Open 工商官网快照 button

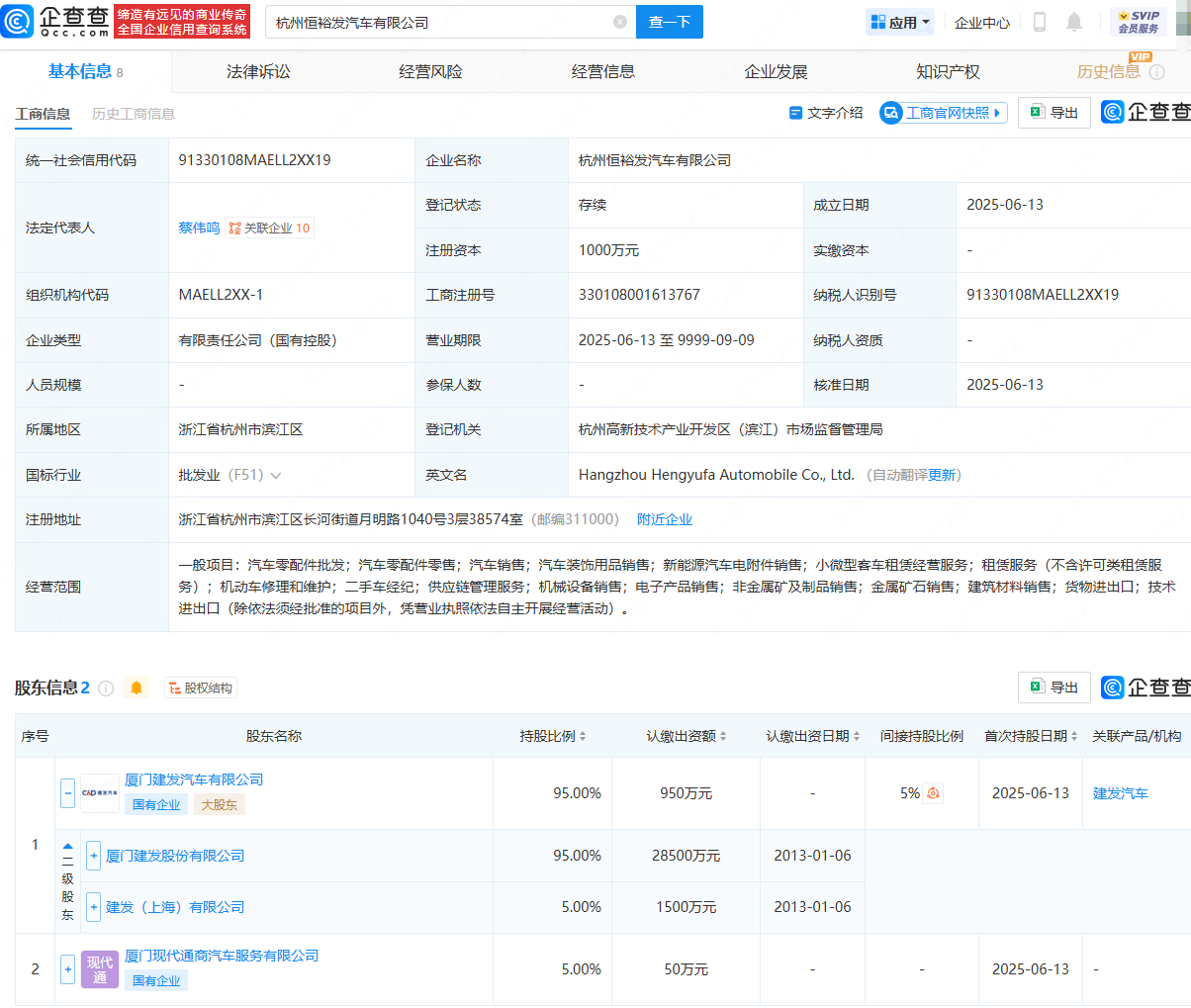(944, 113)
